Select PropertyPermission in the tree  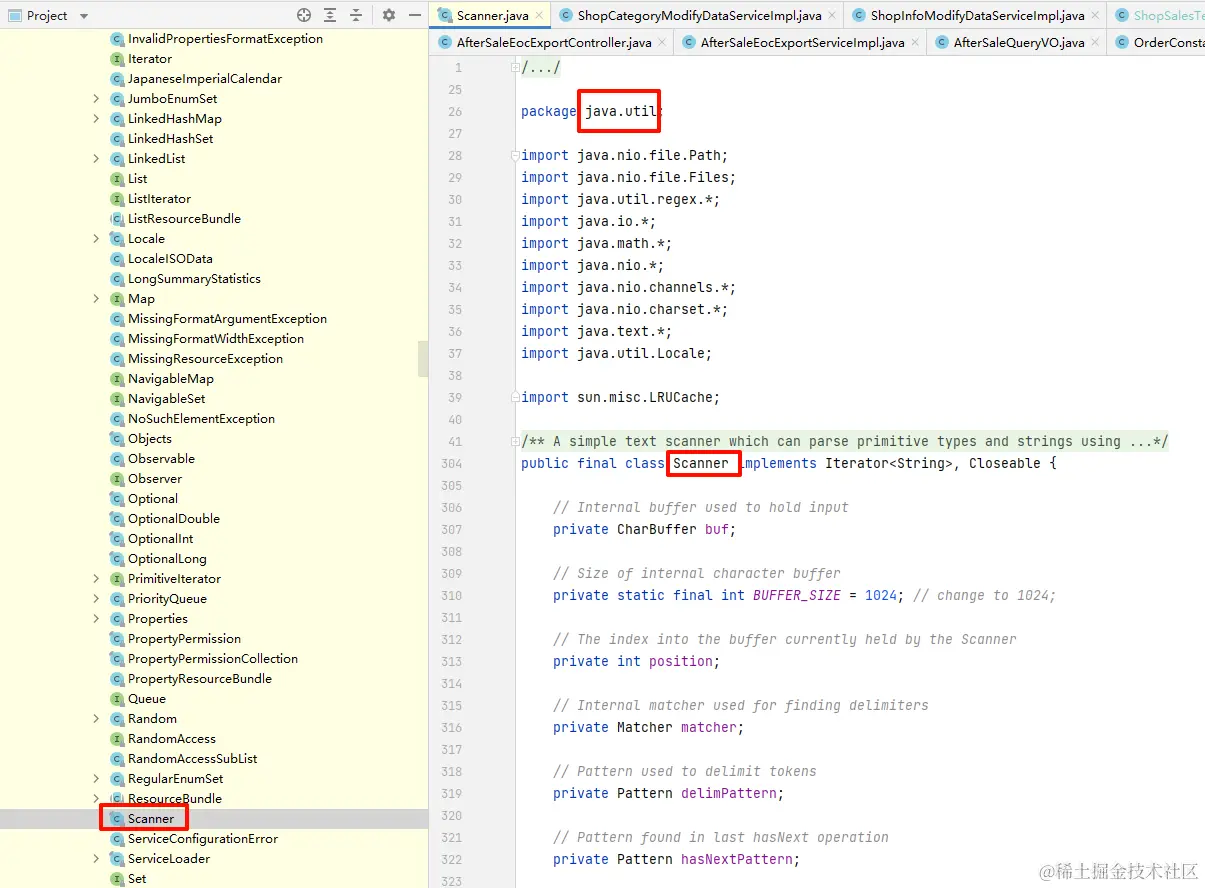[x=184, y=639]
